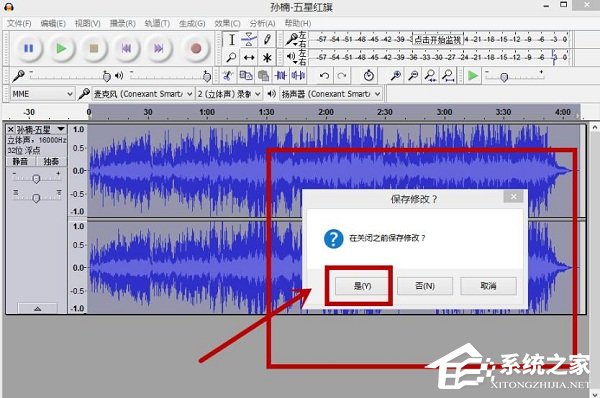The image size is (600, 398).
Task: Click the 1:00 mark on the timeline ruler
Action: coord(207,112)
